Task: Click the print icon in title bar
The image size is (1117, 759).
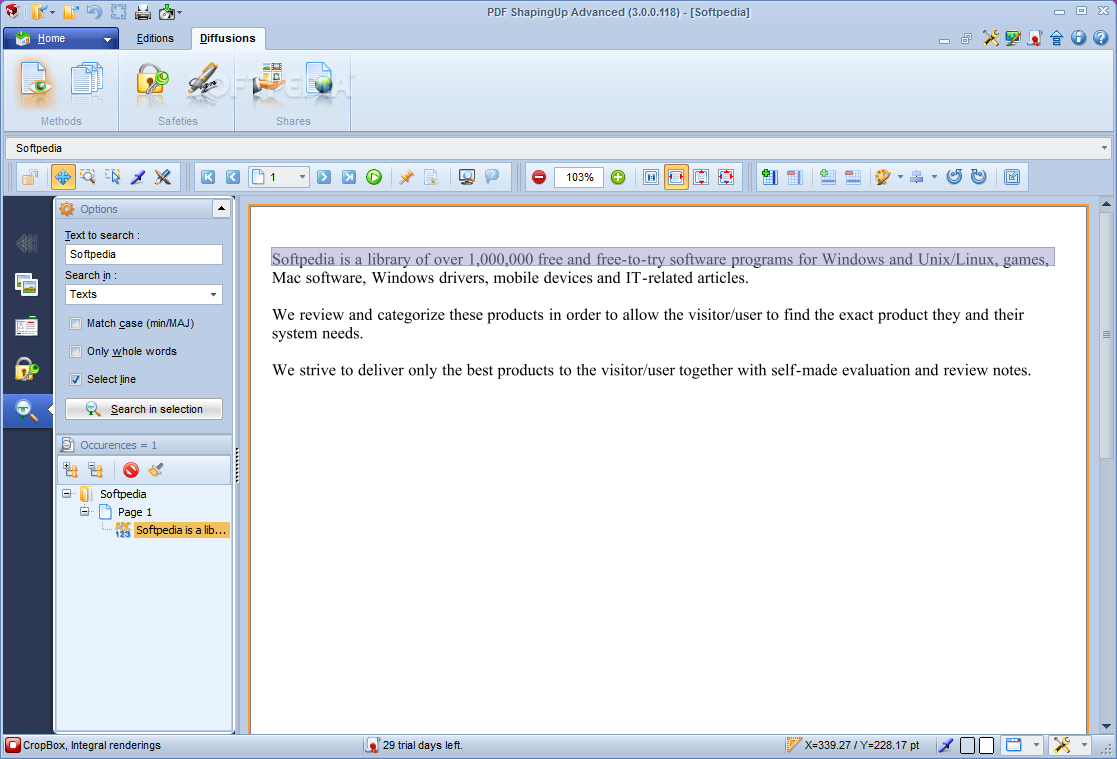Action: 143,12
